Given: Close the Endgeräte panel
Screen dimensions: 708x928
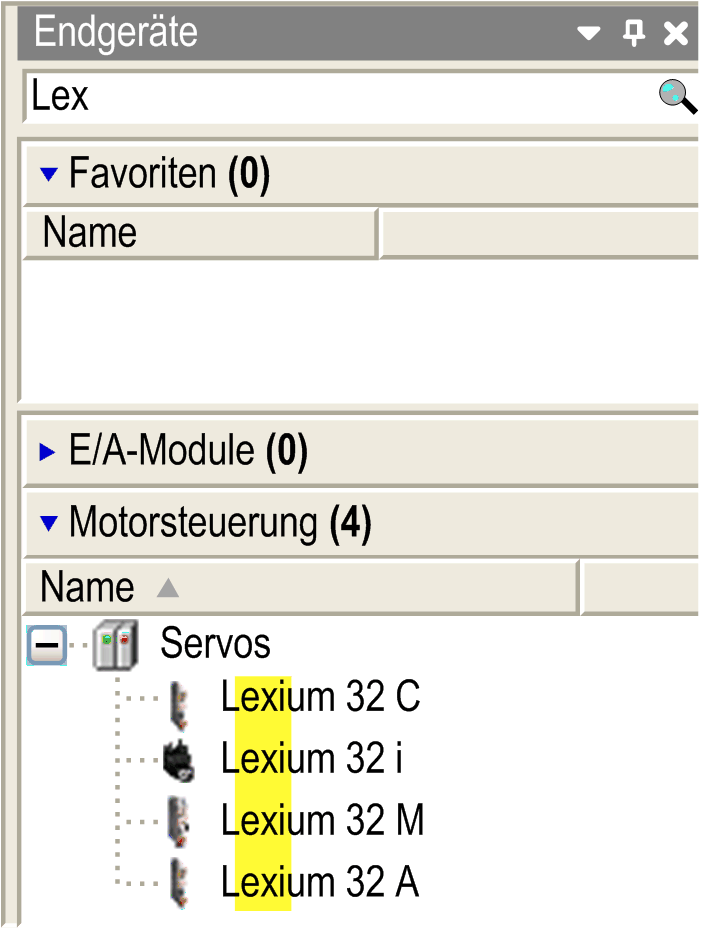Looking at the screenshot, I should (675, 33).
